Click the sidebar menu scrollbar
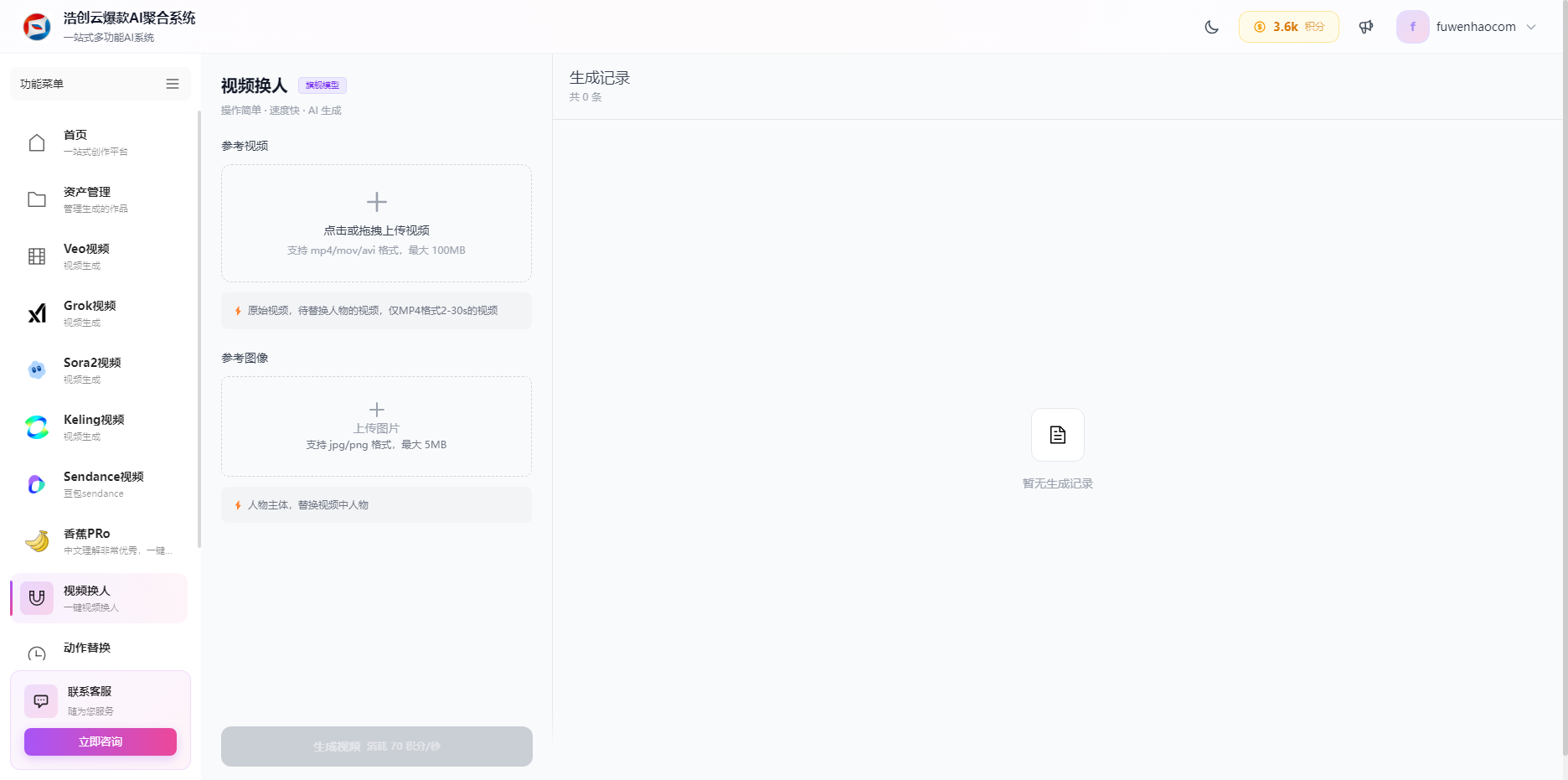The width and height of the screenshot is (1568, 780). click(x=199, y=328)
